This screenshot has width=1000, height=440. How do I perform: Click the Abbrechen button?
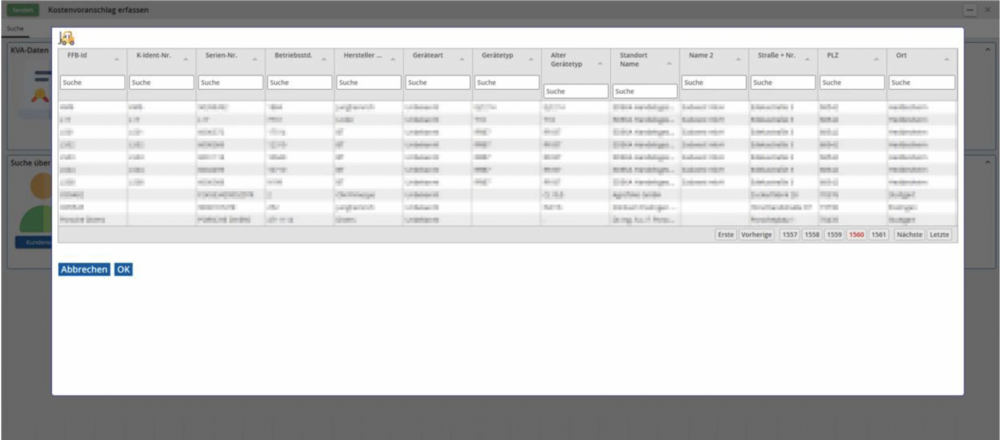84,270
